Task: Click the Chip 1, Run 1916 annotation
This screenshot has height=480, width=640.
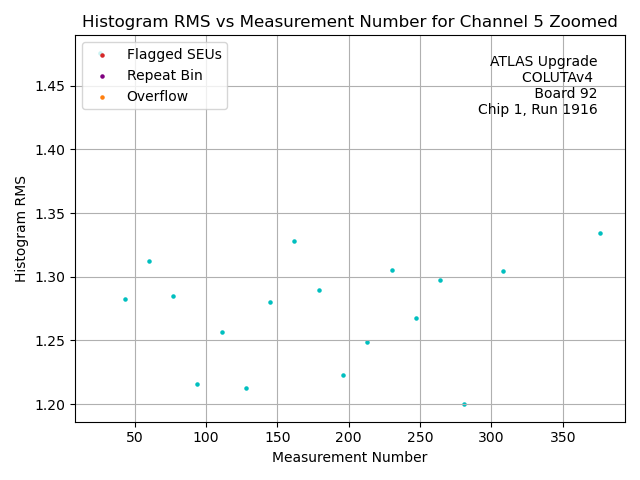Action: pos(537,110)
